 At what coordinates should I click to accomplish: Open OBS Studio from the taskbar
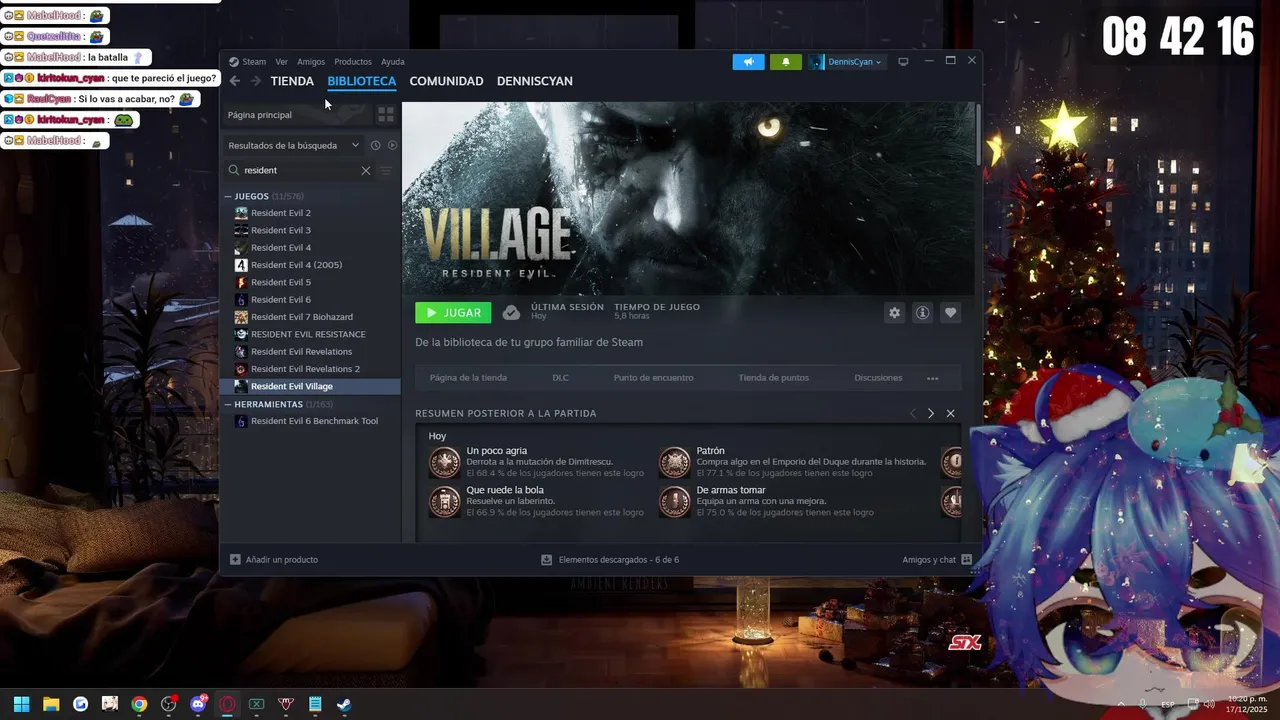[168, 704]
